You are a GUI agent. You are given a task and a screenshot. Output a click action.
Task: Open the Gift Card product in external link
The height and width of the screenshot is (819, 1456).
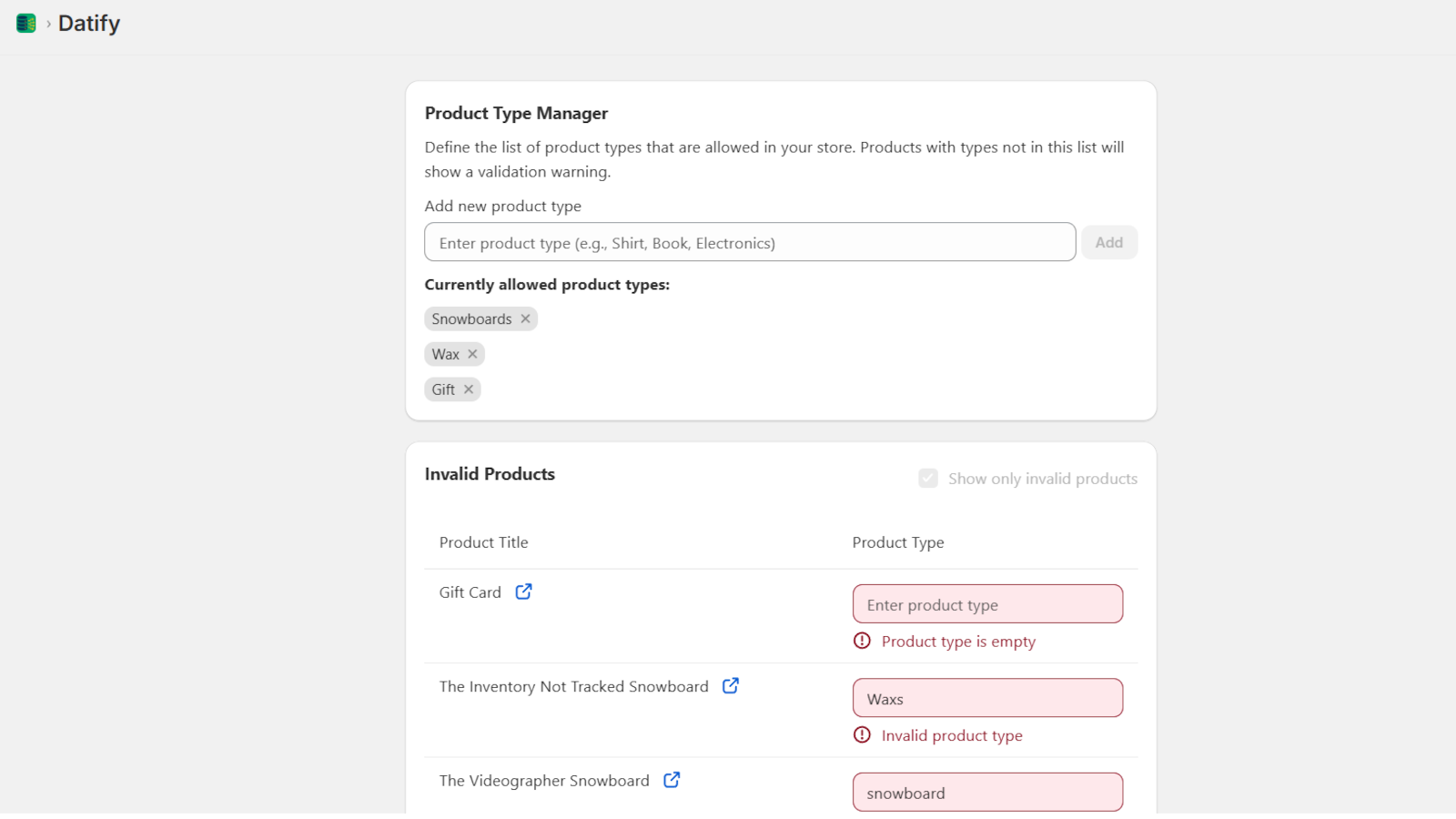pos(523,591)
